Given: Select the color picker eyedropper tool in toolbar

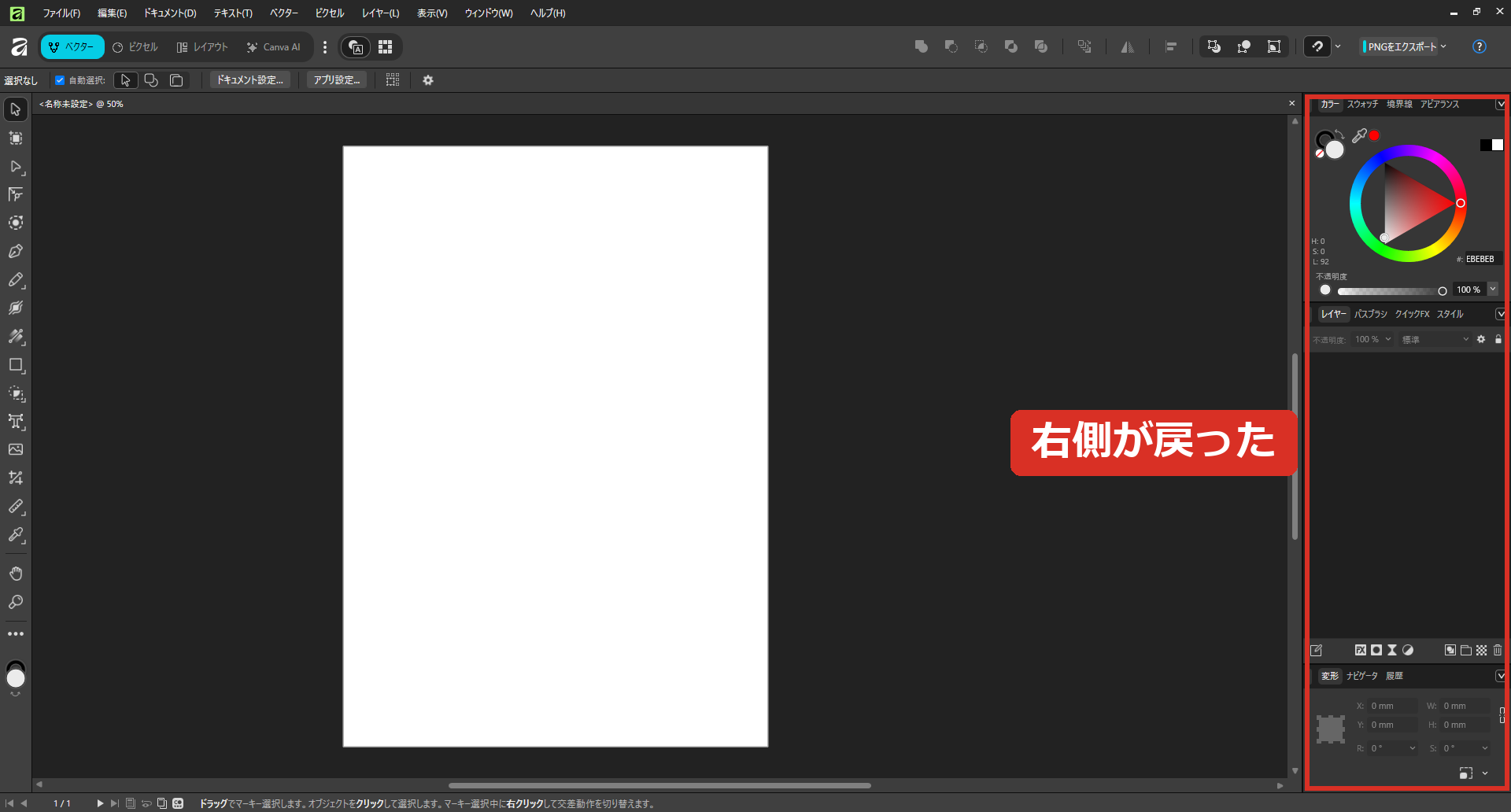Looking at the screenshot, I should click(16, 534).
